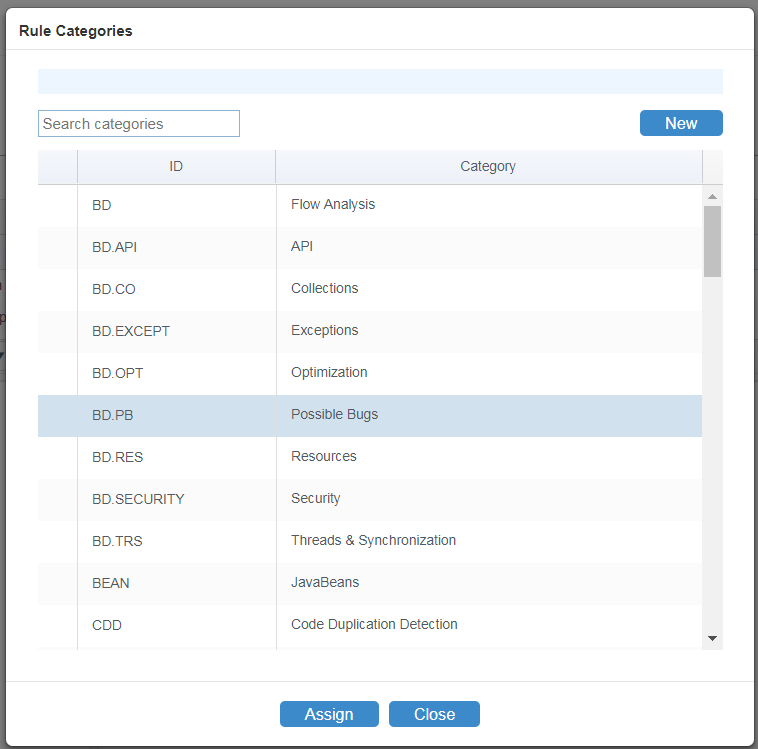Select the CDD ID cell
Viewport: 758px width, 749px height.
pyautogui.click(x=176, y=626)
